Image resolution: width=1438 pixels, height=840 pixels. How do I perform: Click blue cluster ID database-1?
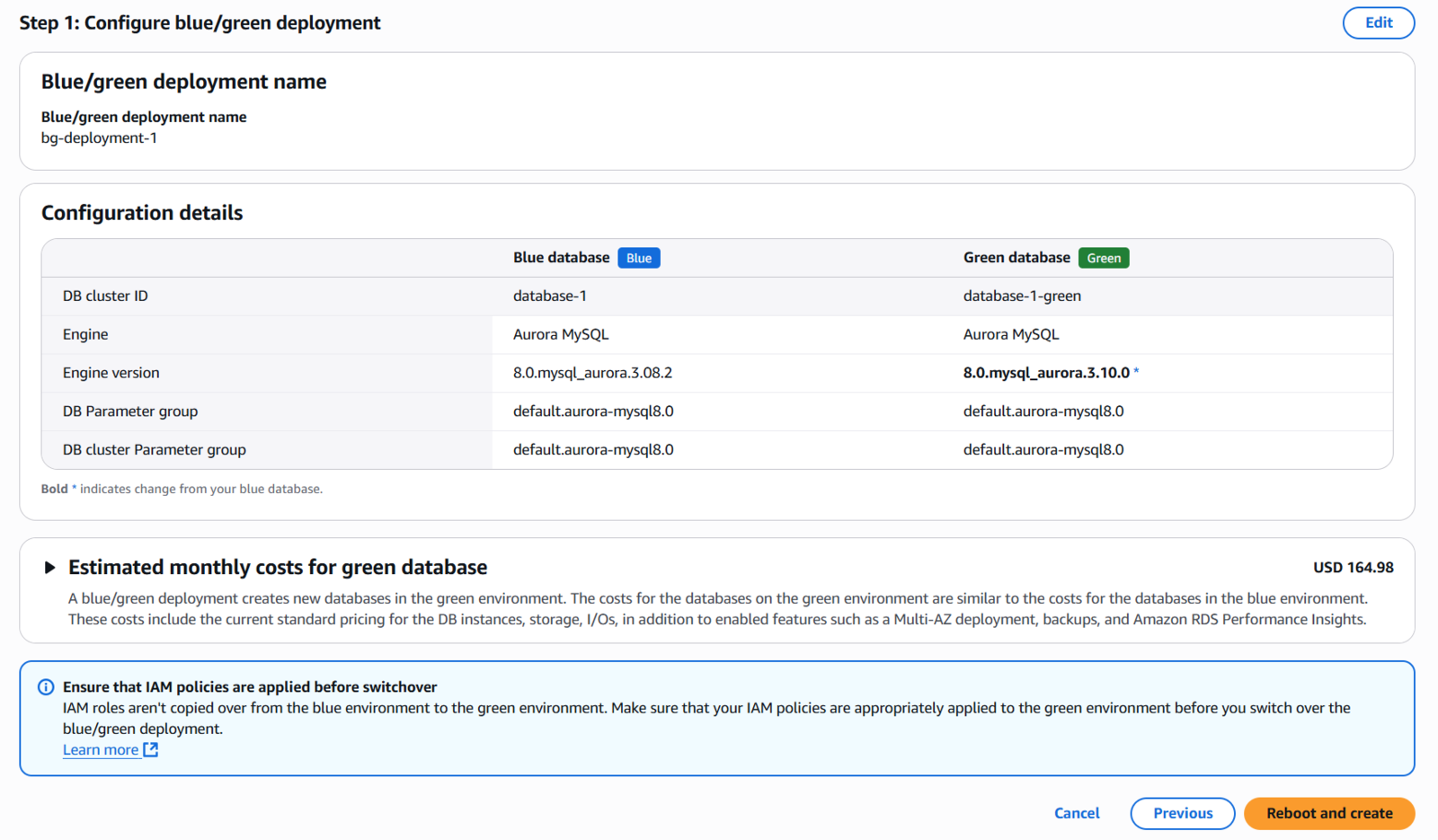[x=550, y=296]
